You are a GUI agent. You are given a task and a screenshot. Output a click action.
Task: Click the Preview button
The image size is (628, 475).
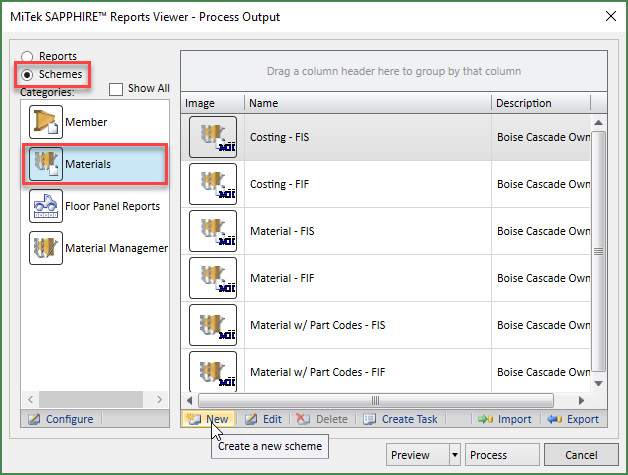pos(417,455)
